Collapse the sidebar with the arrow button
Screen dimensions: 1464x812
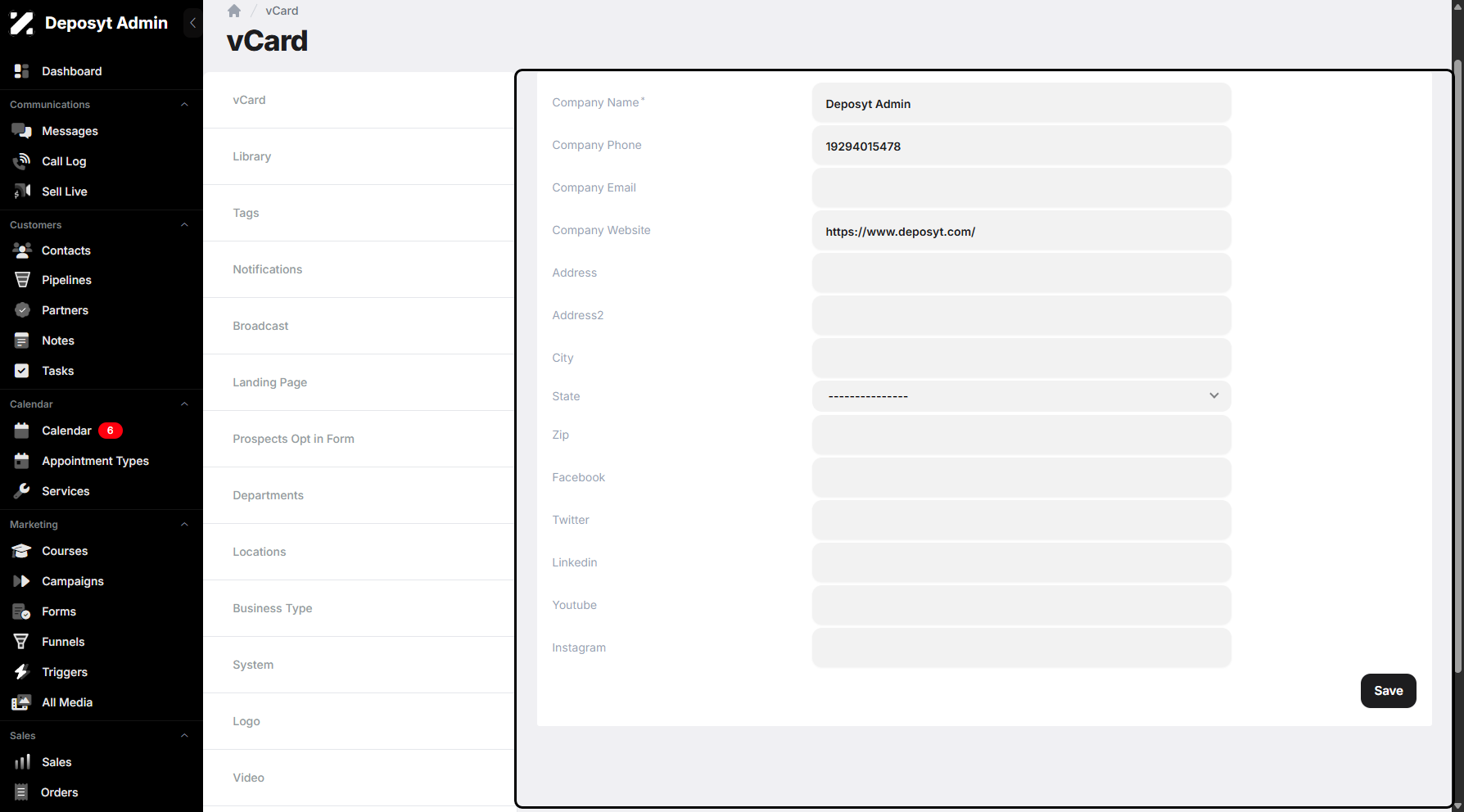pyautogui.click(x=193, y=23)
